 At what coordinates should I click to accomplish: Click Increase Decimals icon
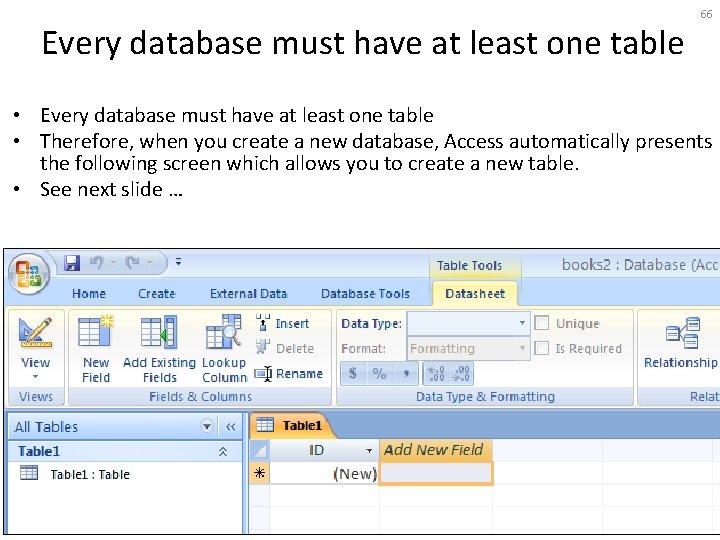coord(435,373)
